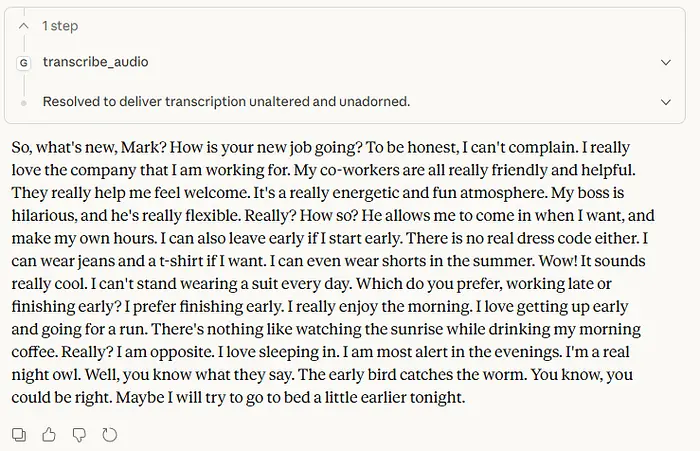Give the response a thumbs down

point(79,434)
